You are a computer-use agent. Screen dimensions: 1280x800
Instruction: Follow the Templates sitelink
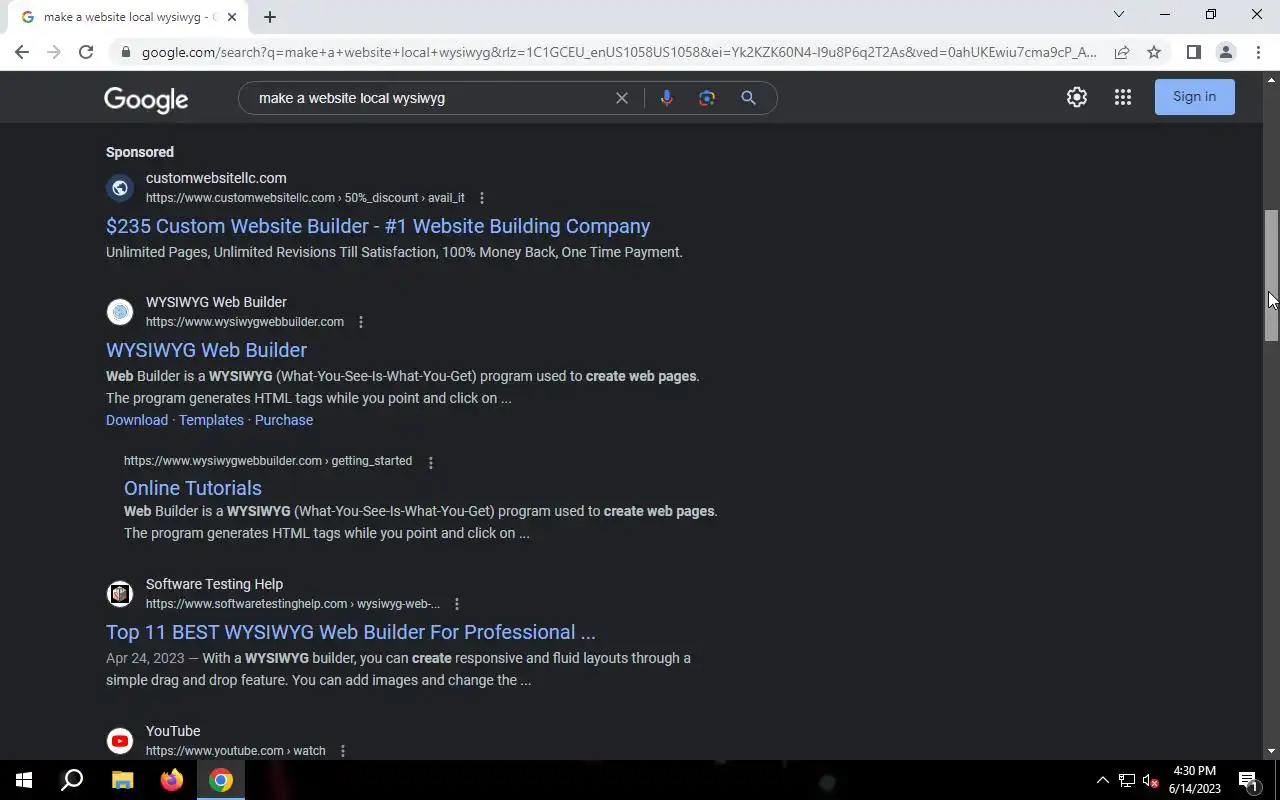tap(211, 420)
